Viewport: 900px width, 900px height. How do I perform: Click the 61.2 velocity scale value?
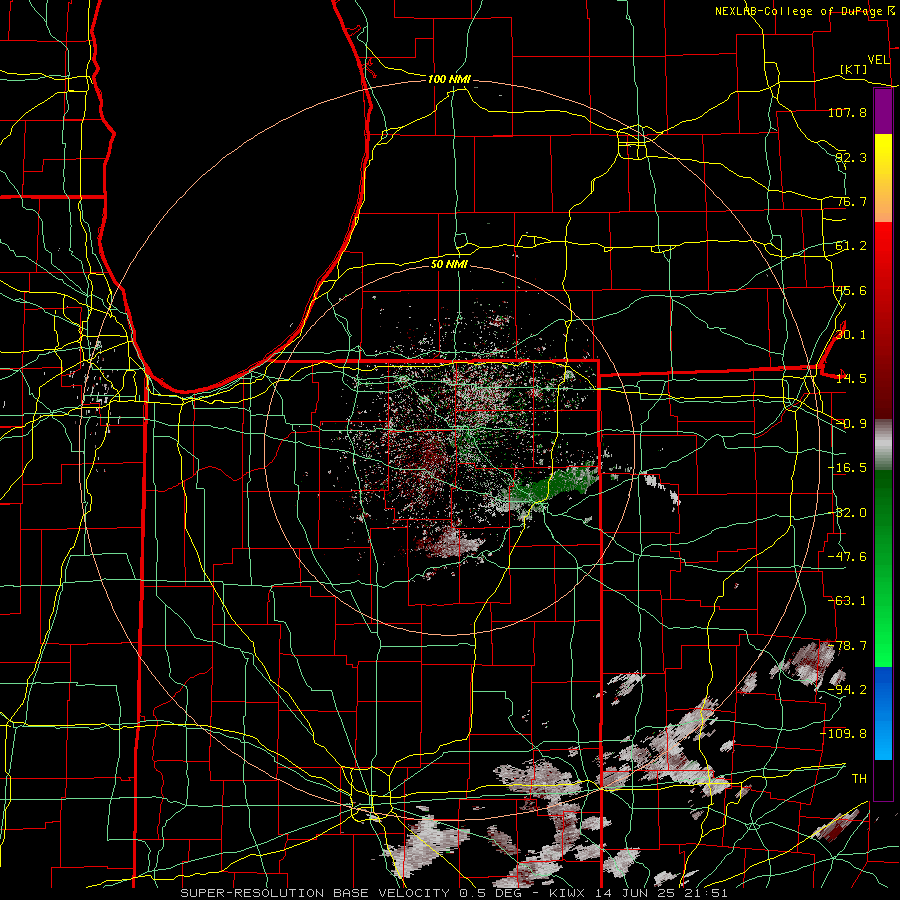851,246
